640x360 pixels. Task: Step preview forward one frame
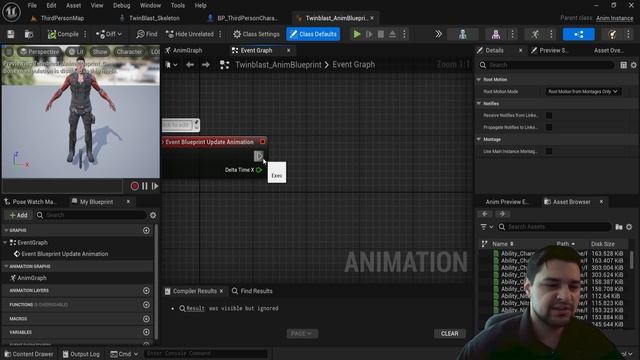pos(155,186)
